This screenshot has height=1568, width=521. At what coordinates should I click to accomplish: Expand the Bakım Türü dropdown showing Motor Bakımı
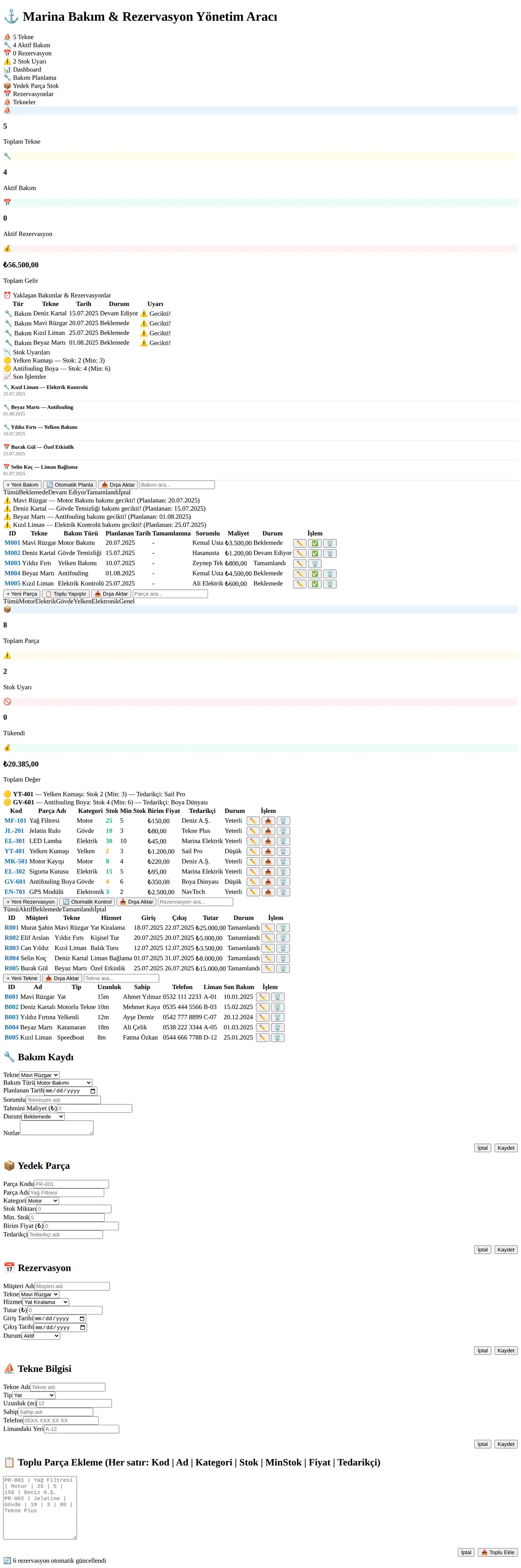coord(64,1083)
